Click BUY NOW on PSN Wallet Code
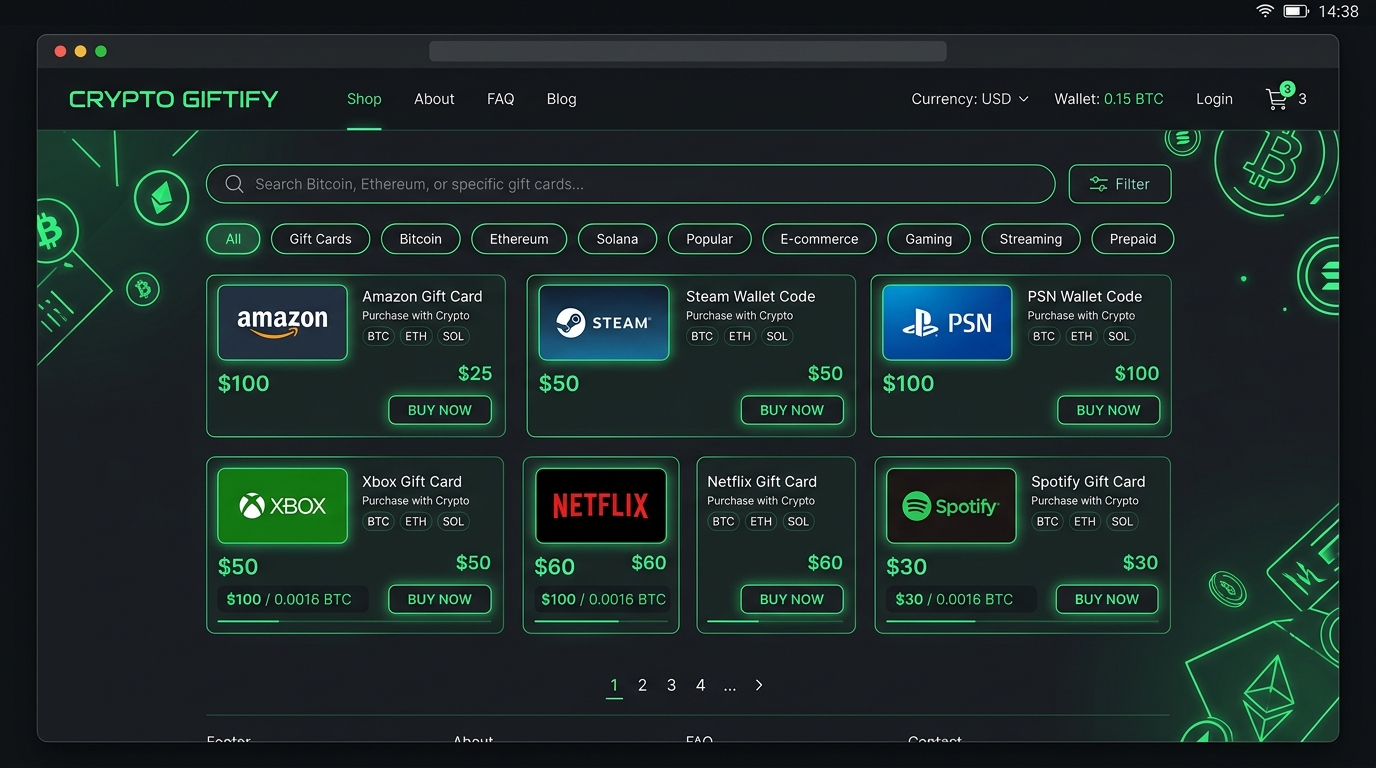This screenshot has height=768, width=1376. coord(1108,410)
